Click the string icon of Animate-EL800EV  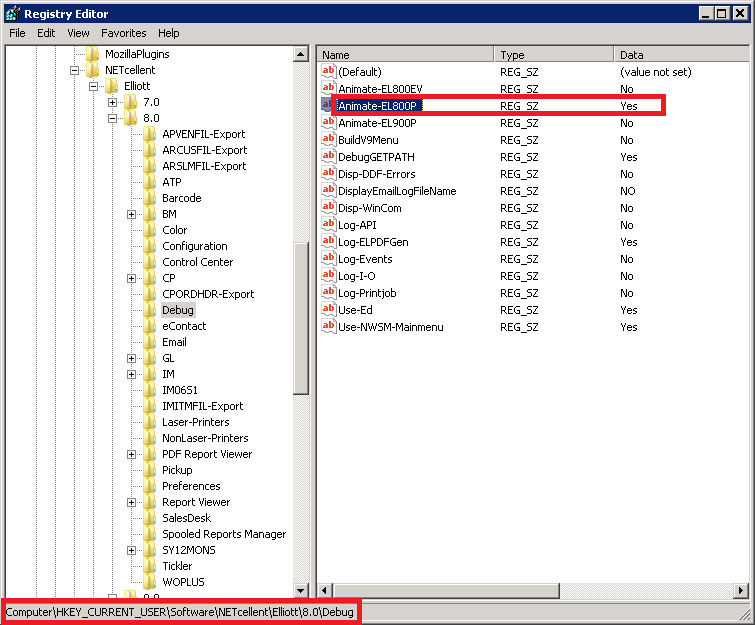tap(328, 88)
